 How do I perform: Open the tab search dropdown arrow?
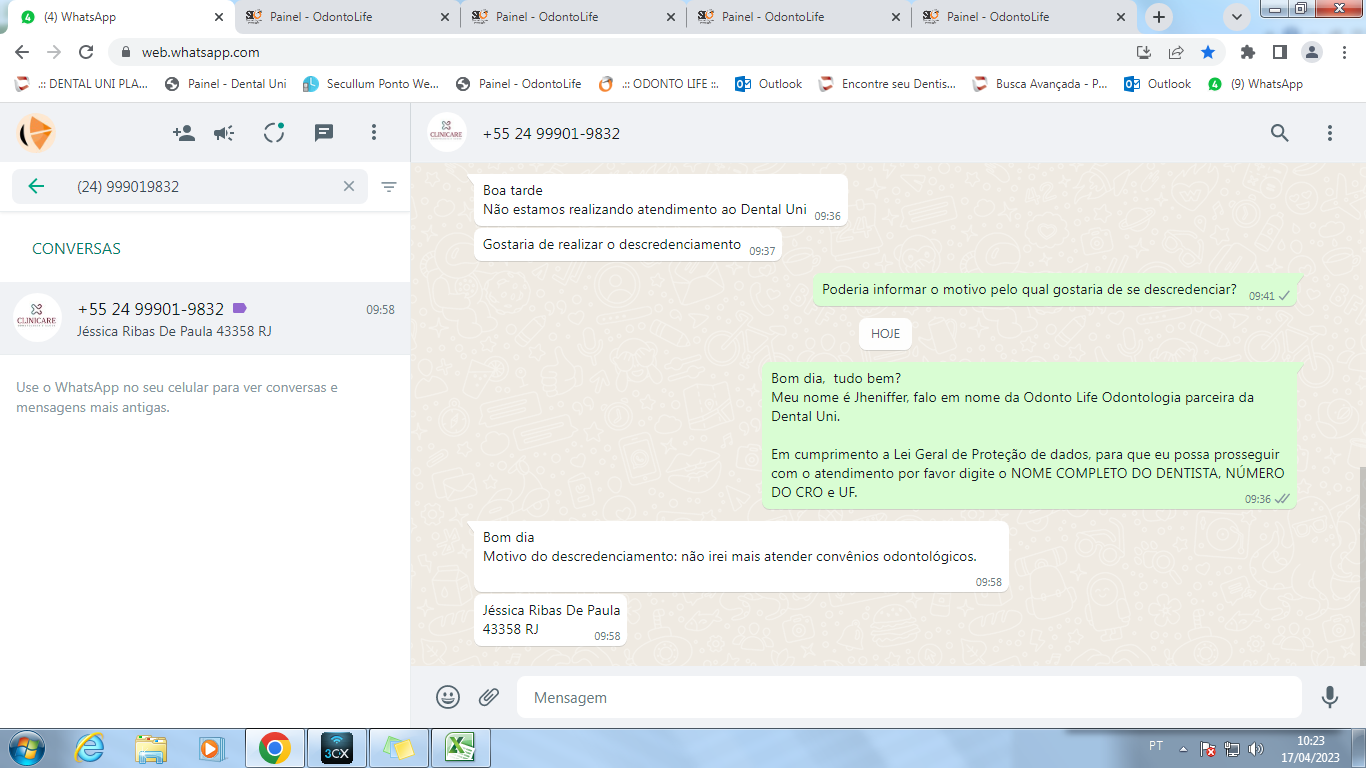point(1237,17)
